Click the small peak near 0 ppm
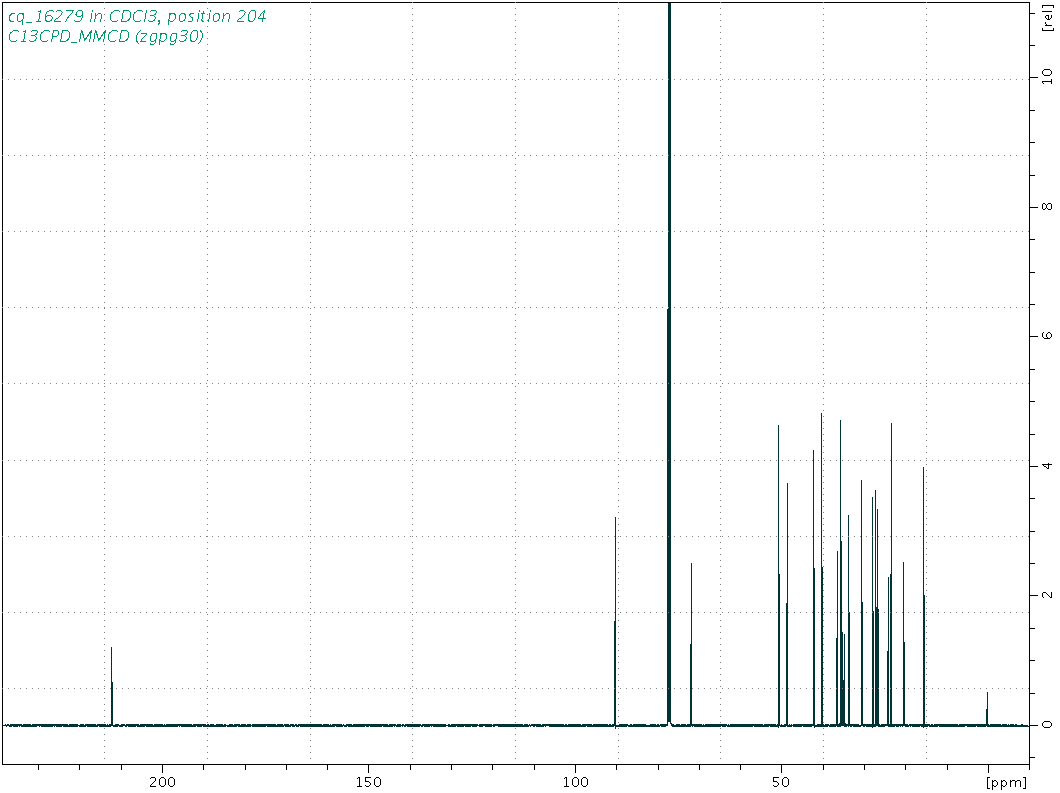The image size is (1060, 793). pos(987,708)
